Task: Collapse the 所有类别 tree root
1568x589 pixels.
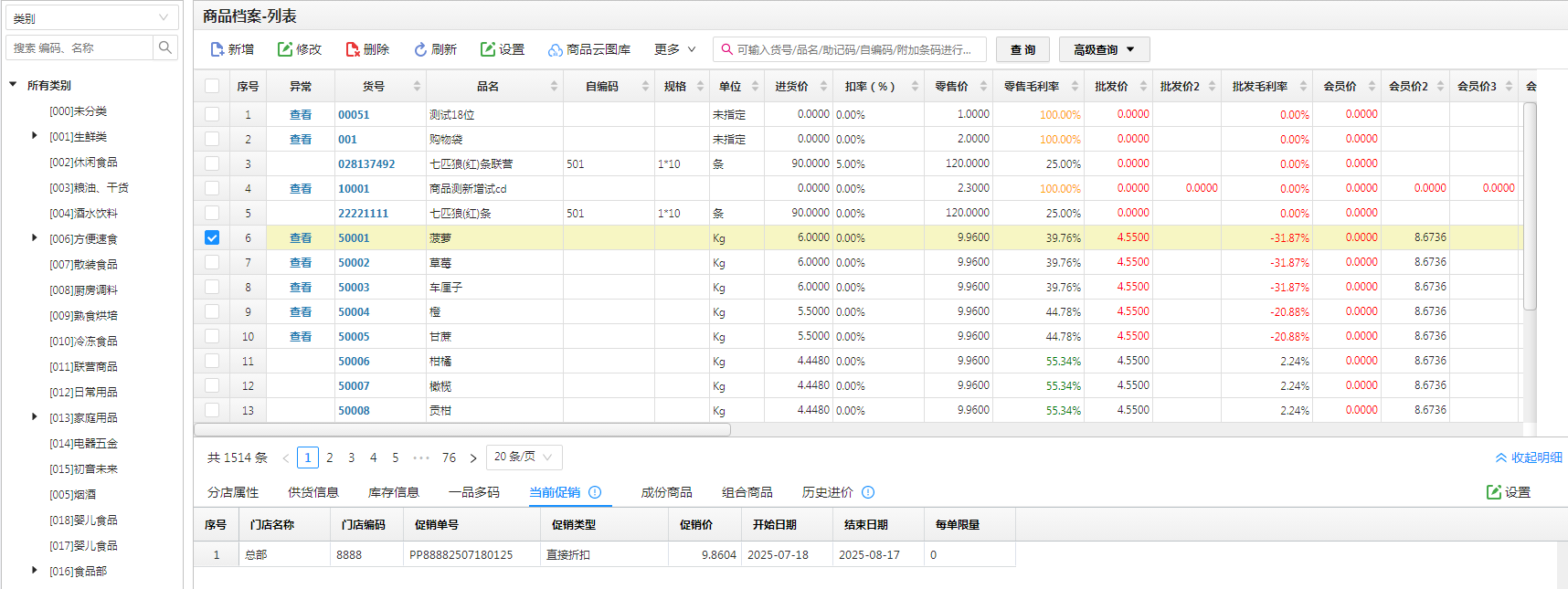Action: (13, 85)
